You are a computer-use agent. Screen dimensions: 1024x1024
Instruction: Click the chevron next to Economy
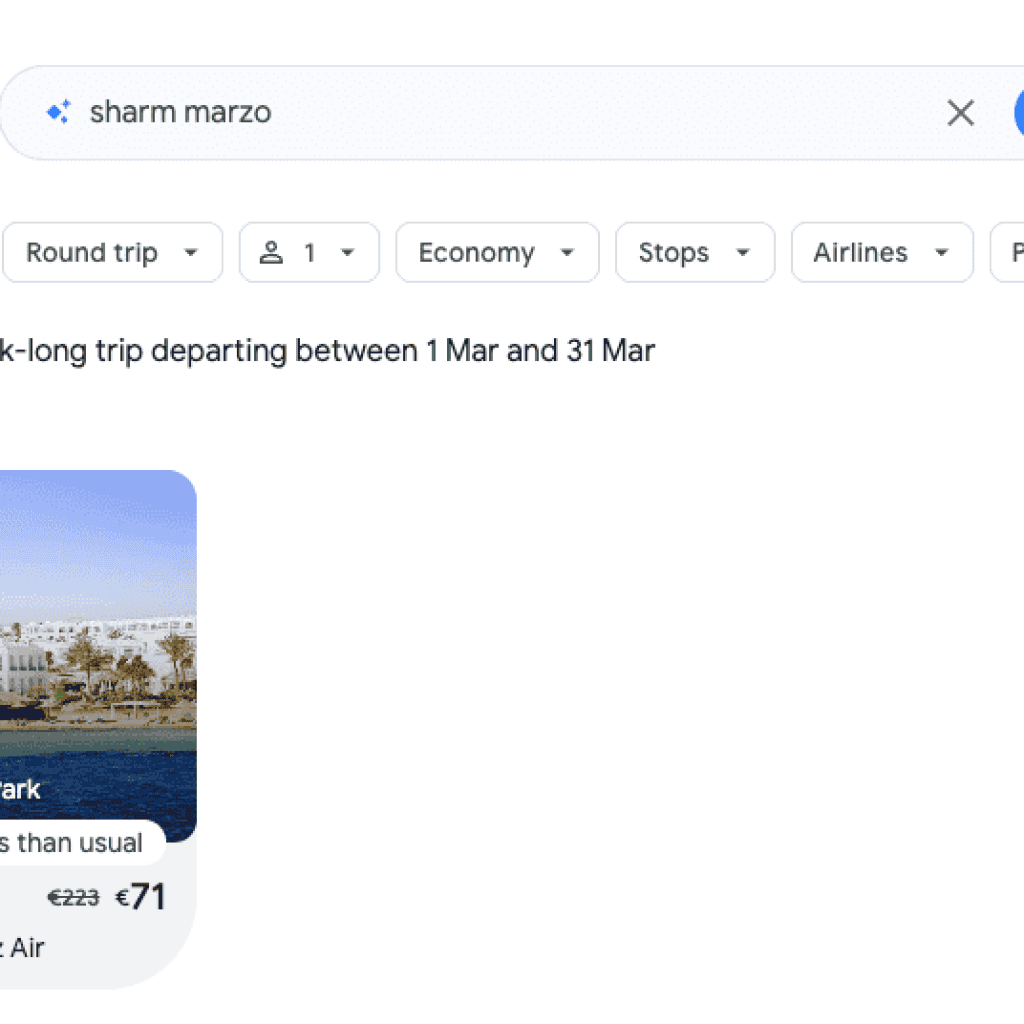568,253
